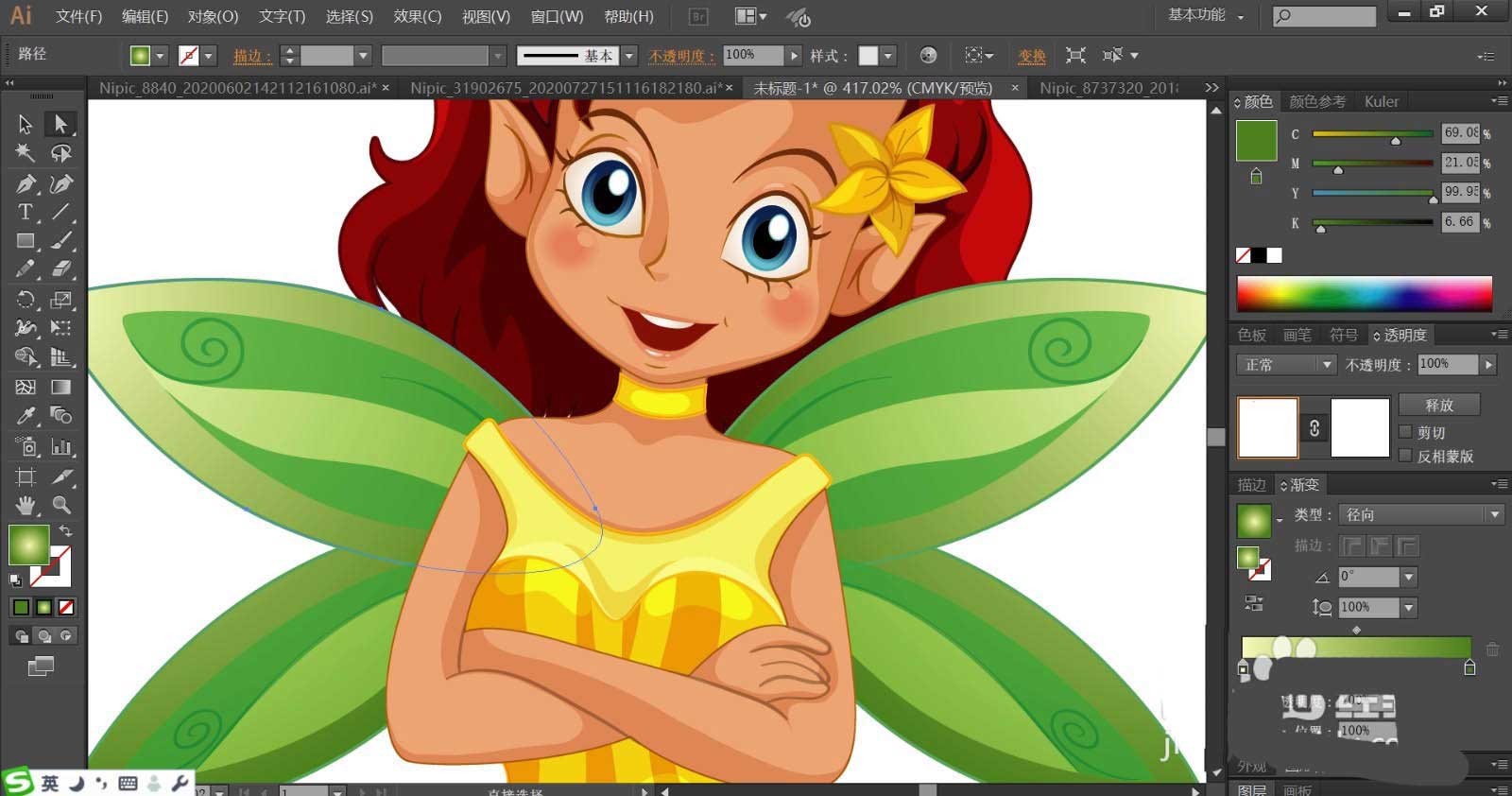Open the 文件(F) menu

[78, 16]
